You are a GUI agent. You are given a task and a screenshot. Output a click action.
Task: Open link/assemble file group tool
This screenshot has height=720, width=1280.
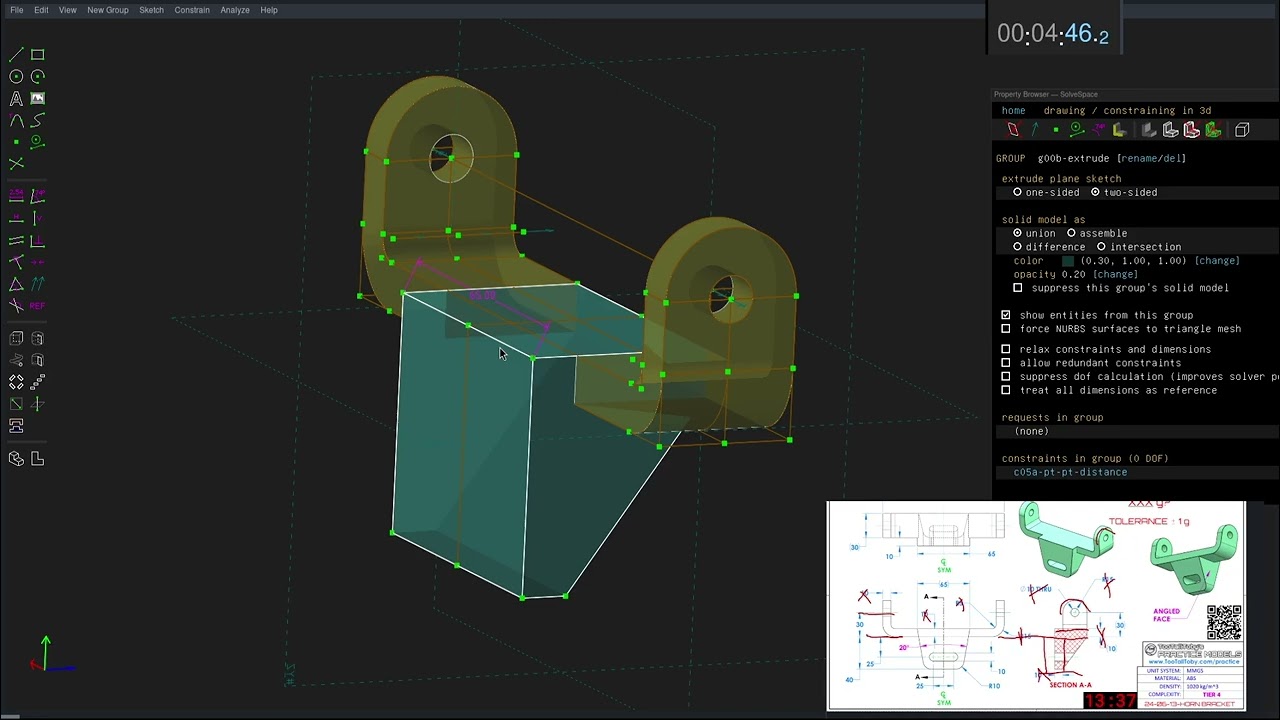[16, 426]
